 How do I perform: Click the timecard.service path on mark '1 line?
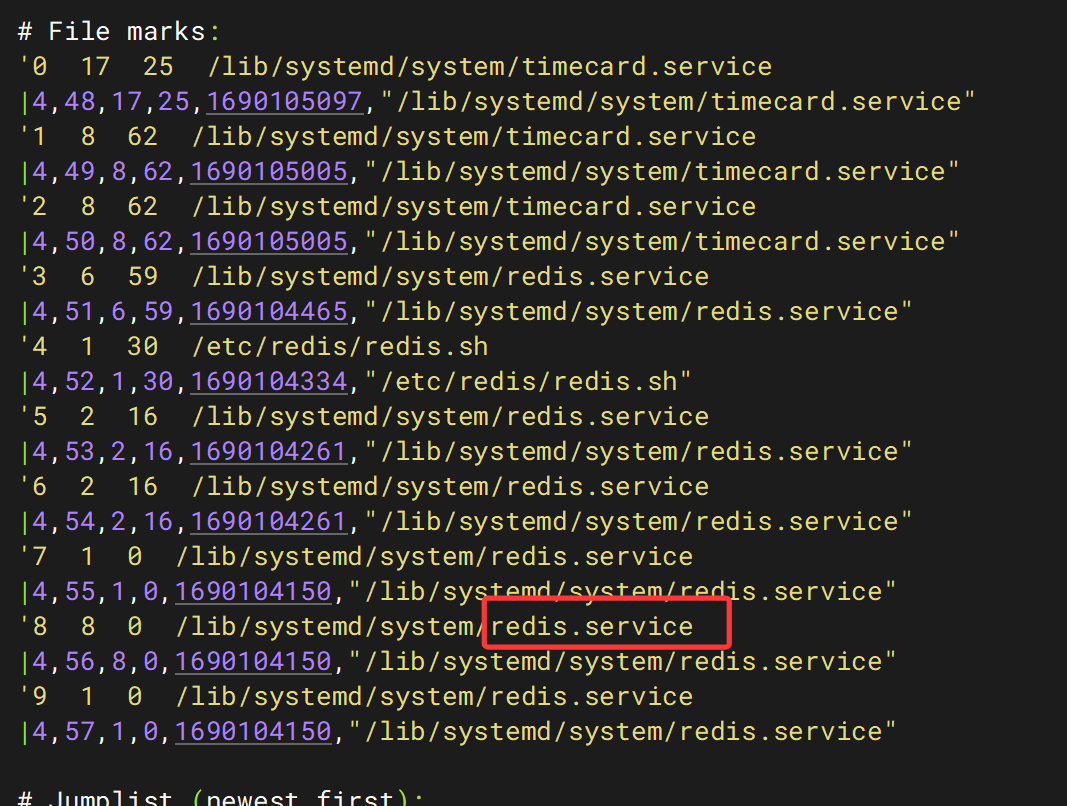pos(474,137)
